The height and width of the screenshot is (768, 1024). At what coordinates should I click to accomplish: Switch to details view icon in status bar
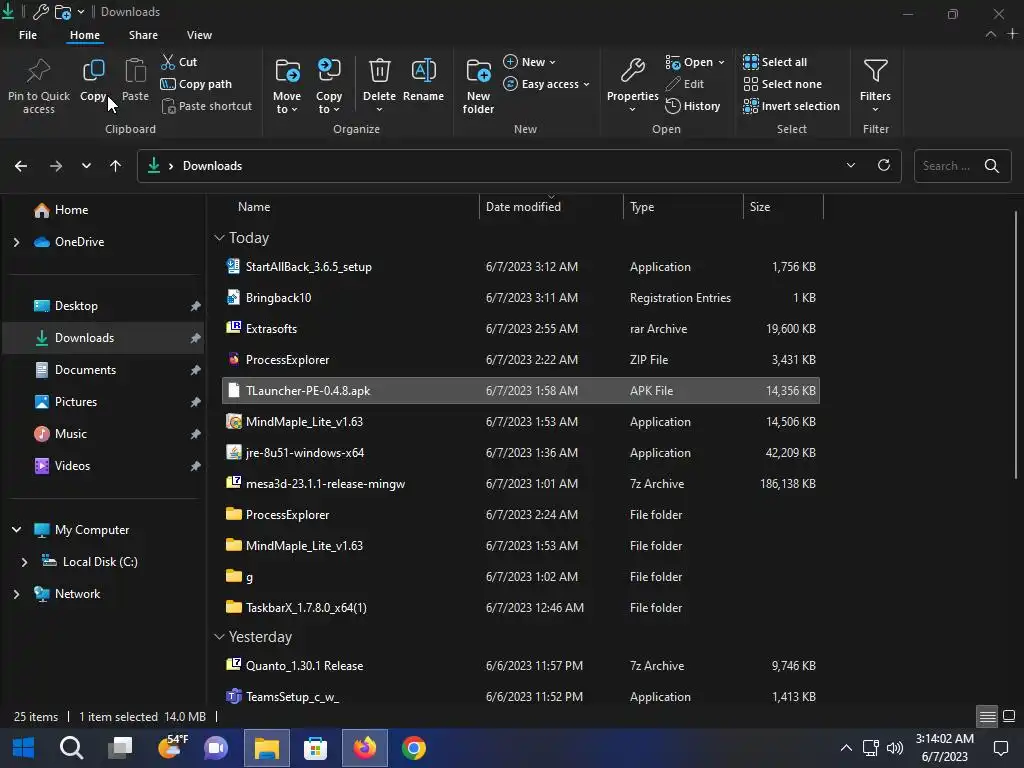(987, 716)
